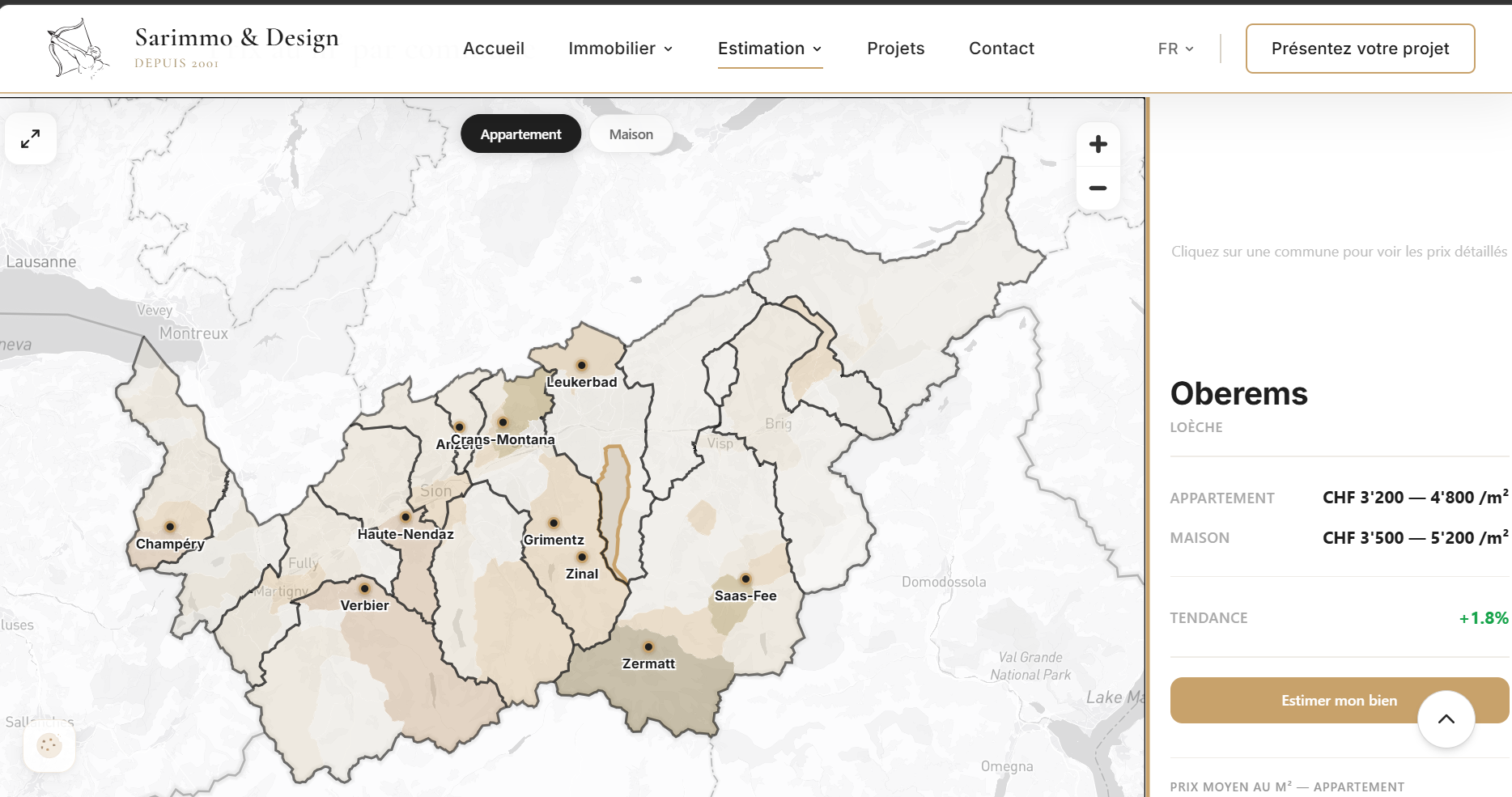The image size is (1512, 797).
Task: Select the Zermatt map marker
Action: [x=648, y=647]
